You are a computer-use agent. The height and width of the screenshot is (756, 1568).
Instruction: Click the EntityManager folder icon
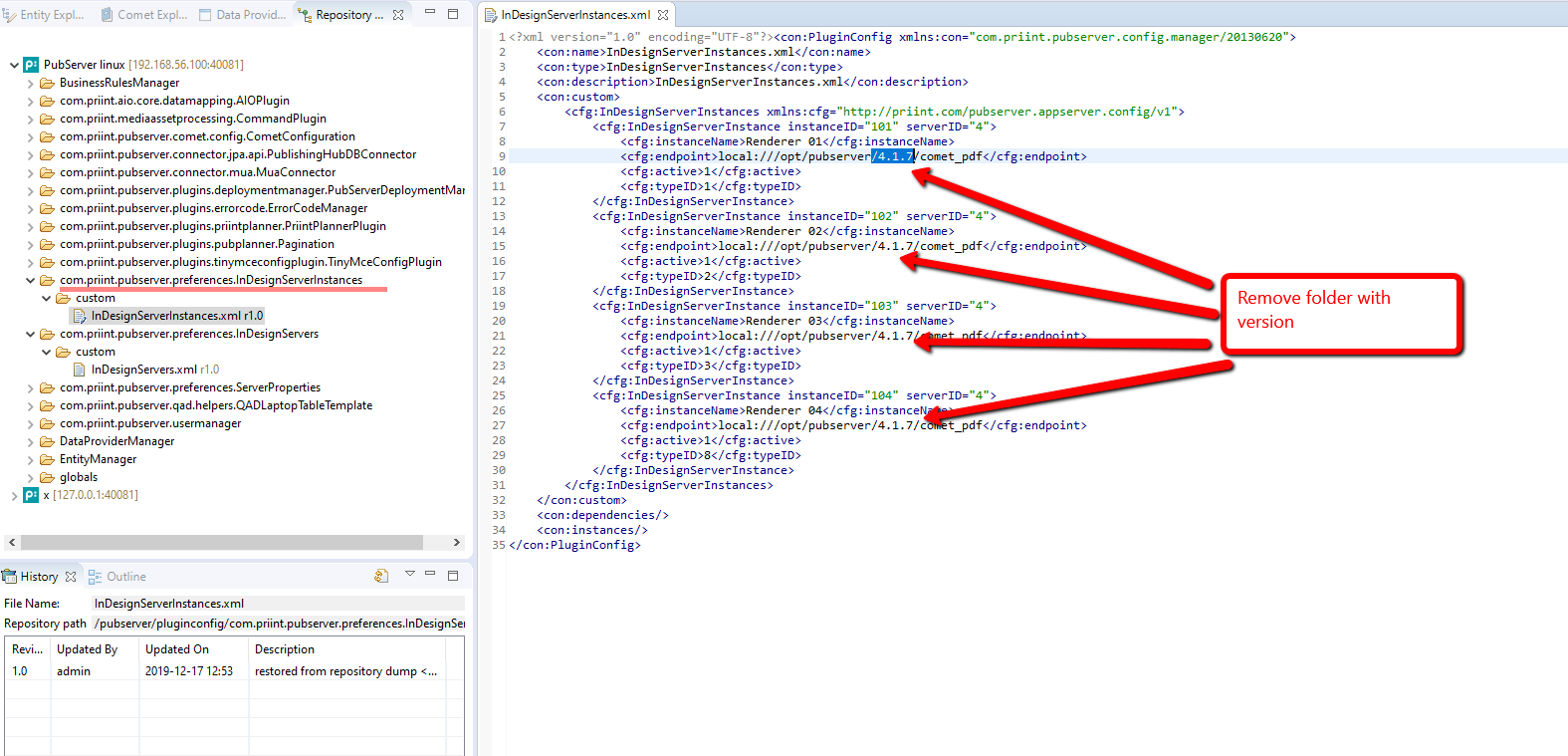coord(47,459)
